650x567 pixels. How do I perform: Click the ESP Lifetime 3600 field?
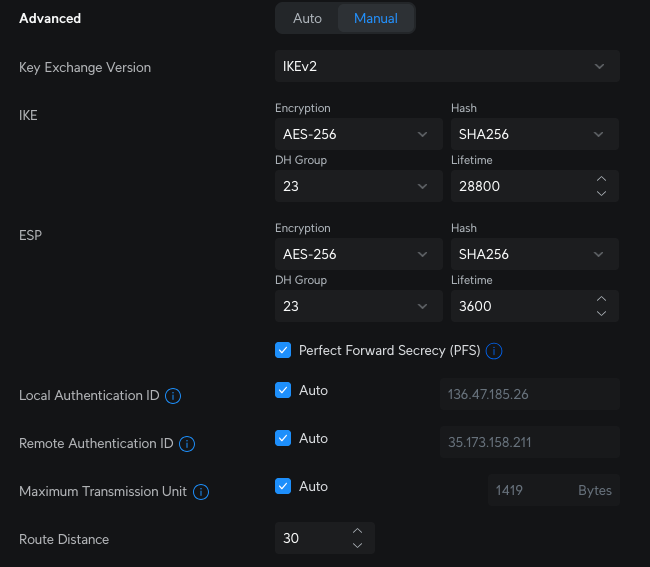click(535, 306)
